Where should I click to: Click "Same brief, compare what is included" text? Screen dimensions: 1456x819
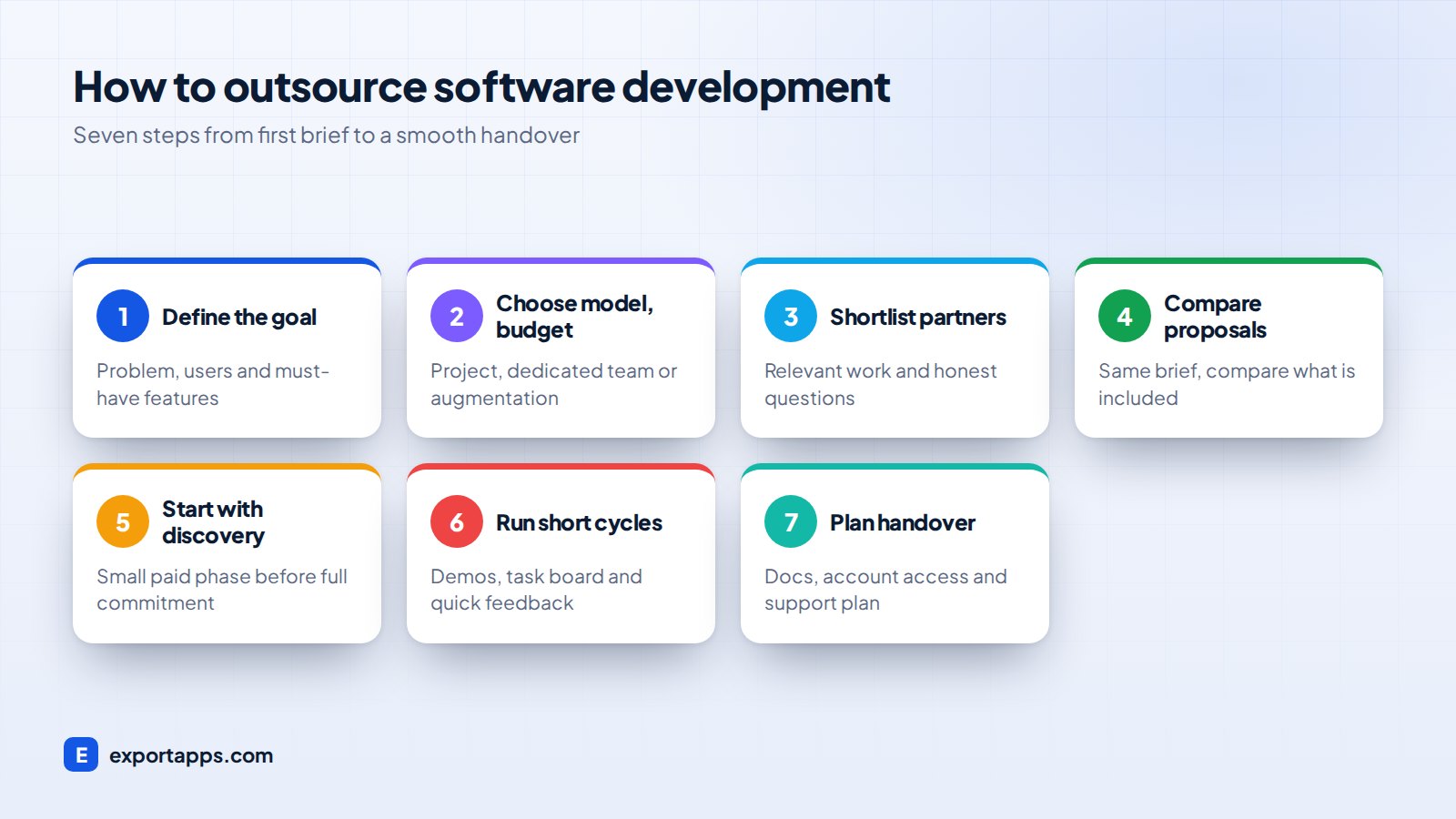point(1227,384)
